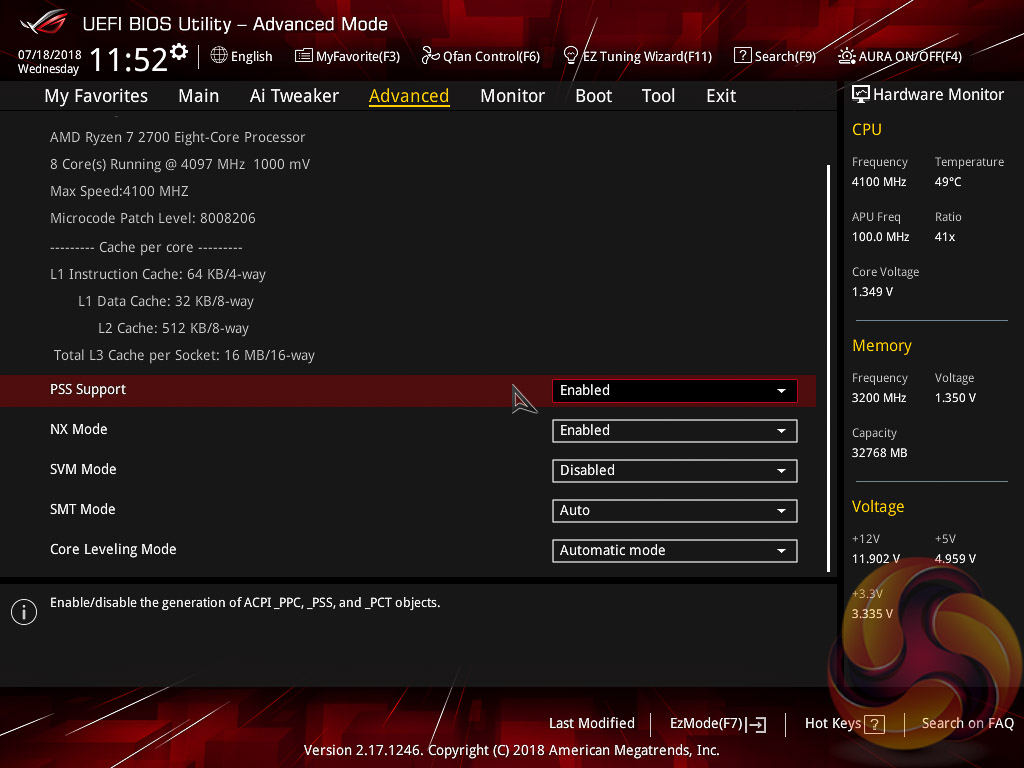Click the 11:52 clock display
Screen dimensions: 1024x768
tap(129, 59)
